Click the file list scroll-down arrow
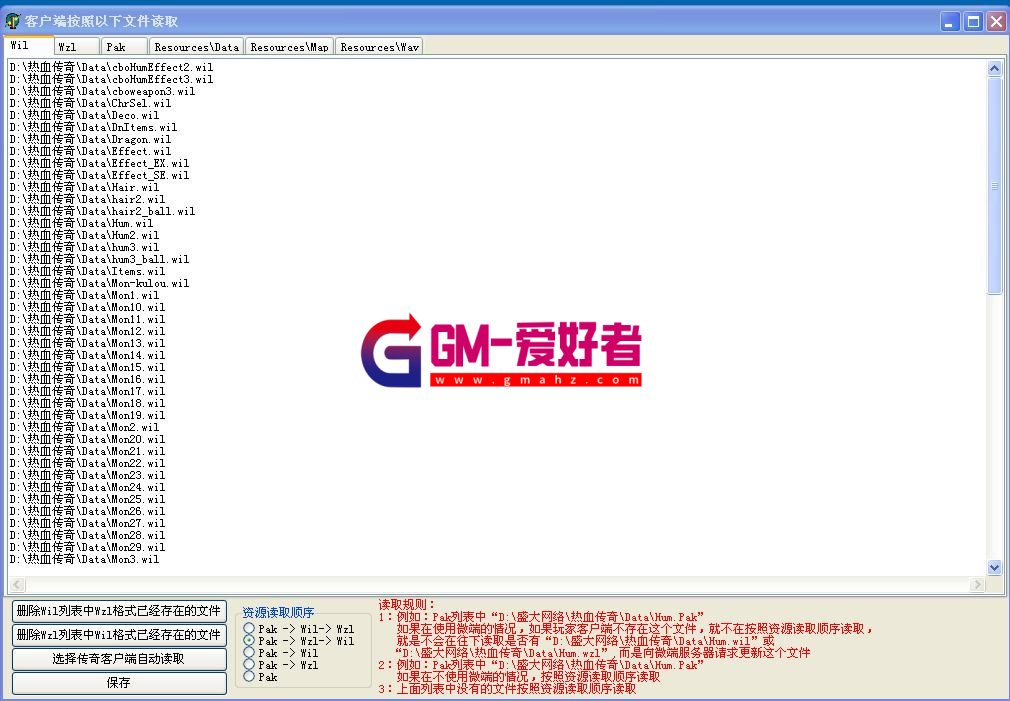1010x701 pixels. [994, 568]
